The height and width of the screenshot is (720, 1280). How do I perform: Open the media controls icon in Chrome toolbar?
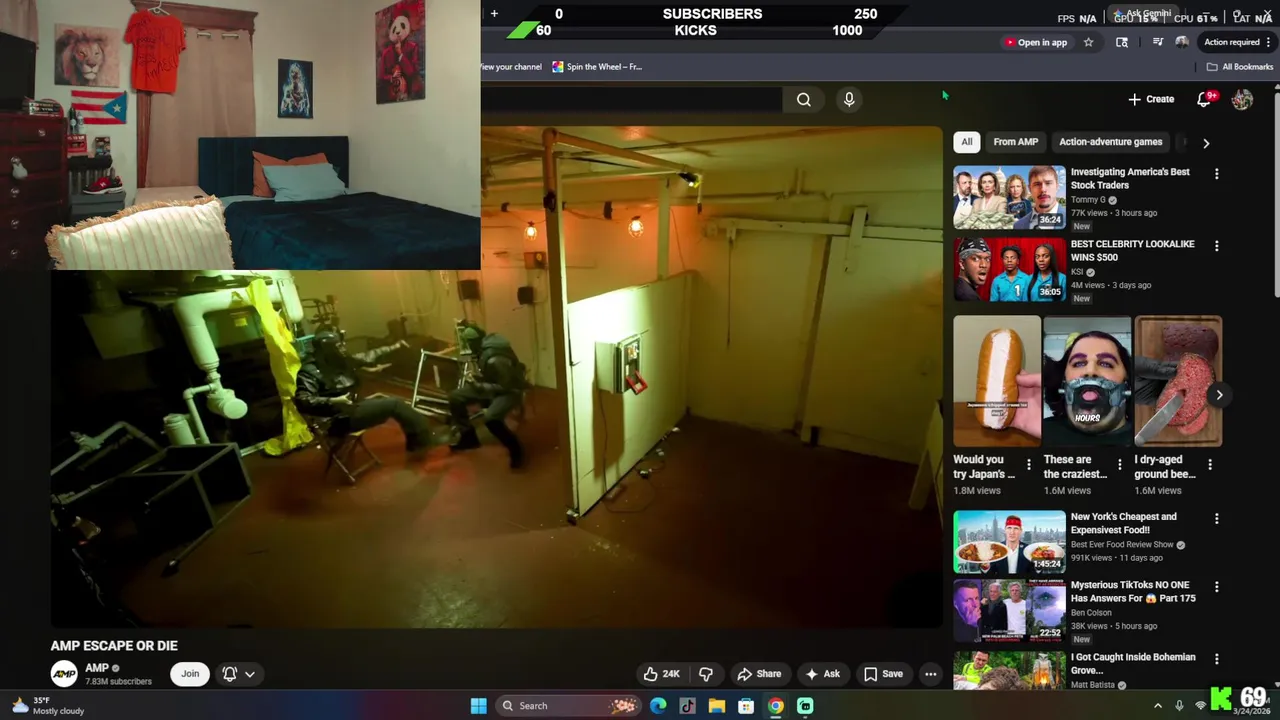click(1158, 42)
